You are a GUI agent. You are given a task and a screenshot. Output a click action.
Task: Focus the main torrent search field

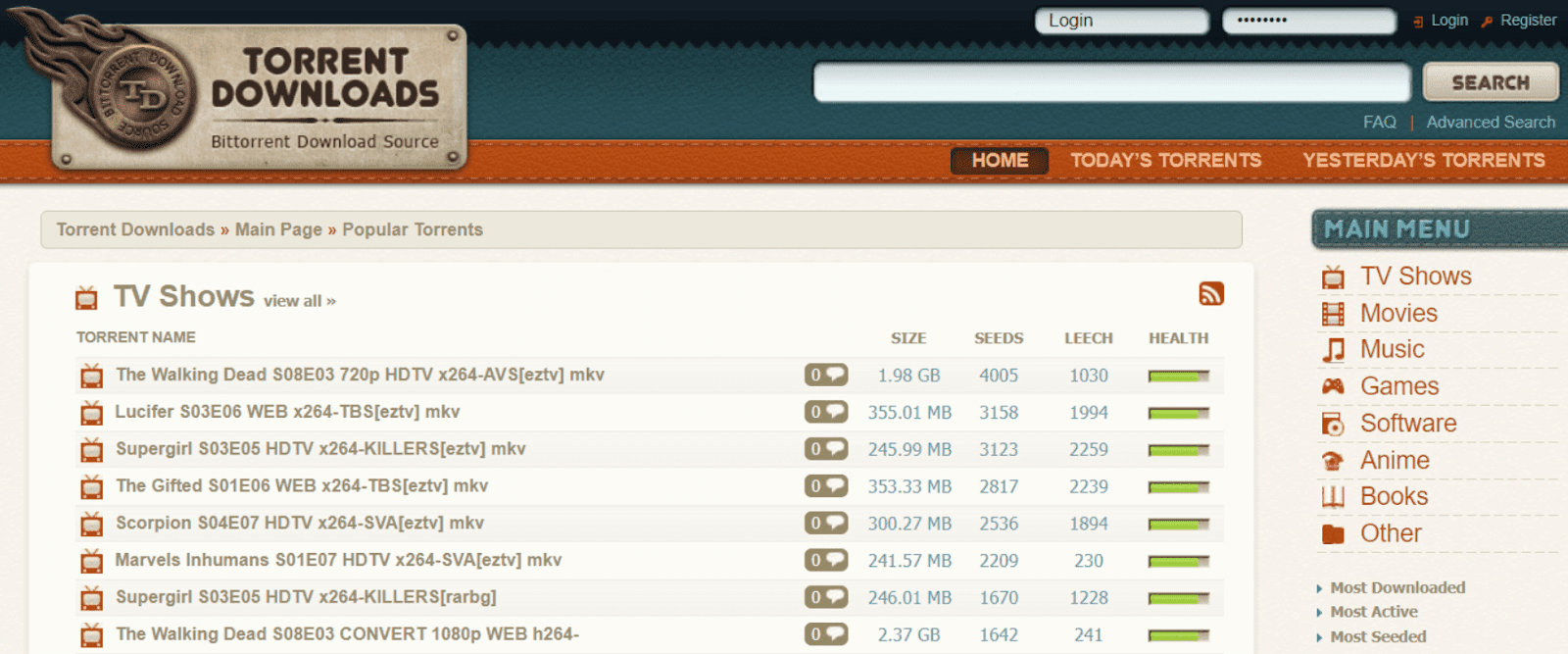click(x=1111, y=82)
